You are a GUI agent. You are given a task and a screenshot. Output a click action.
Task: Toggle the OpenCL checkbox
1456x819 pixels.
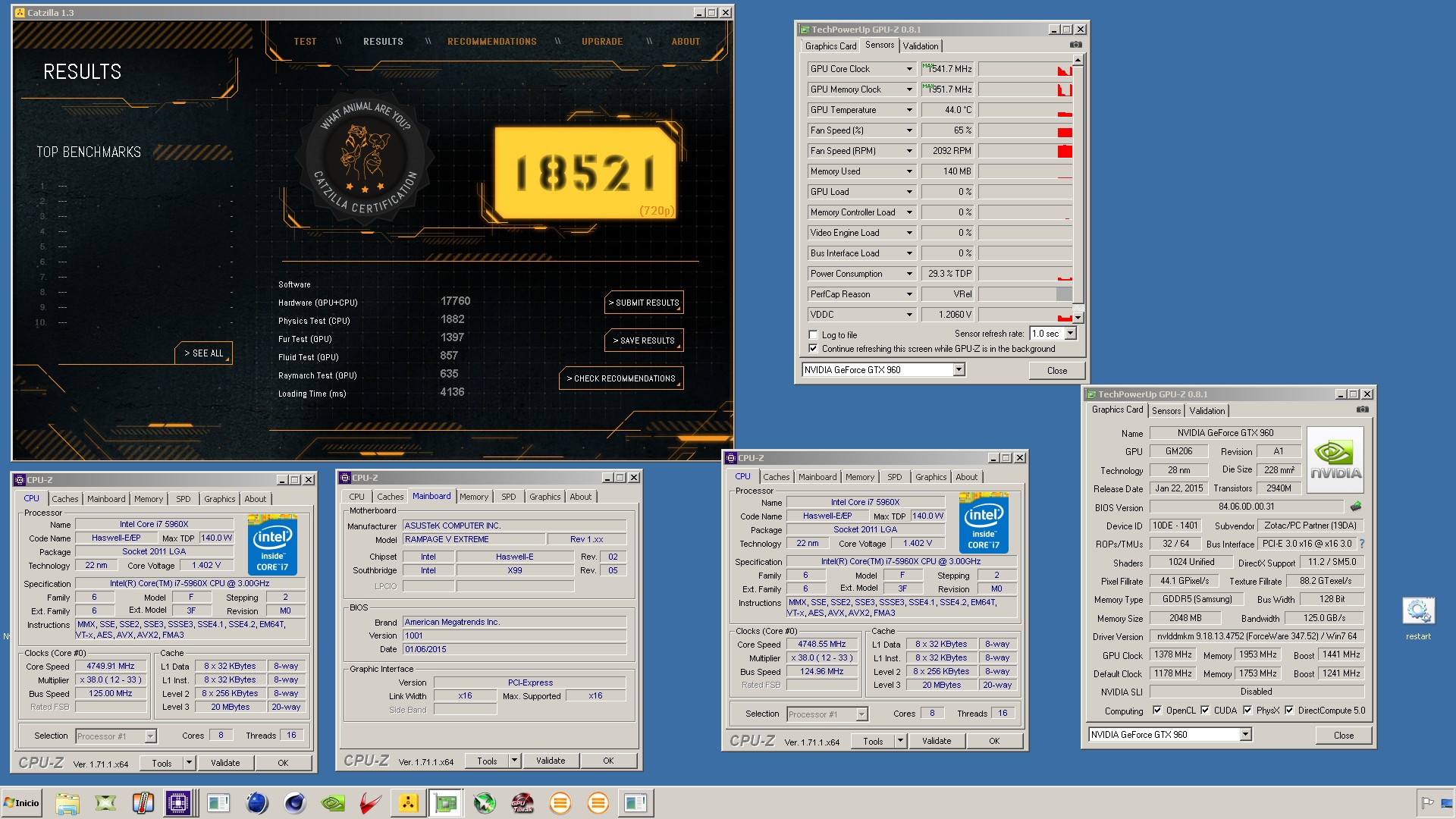pyautogui.click(x=1156, y=711)
